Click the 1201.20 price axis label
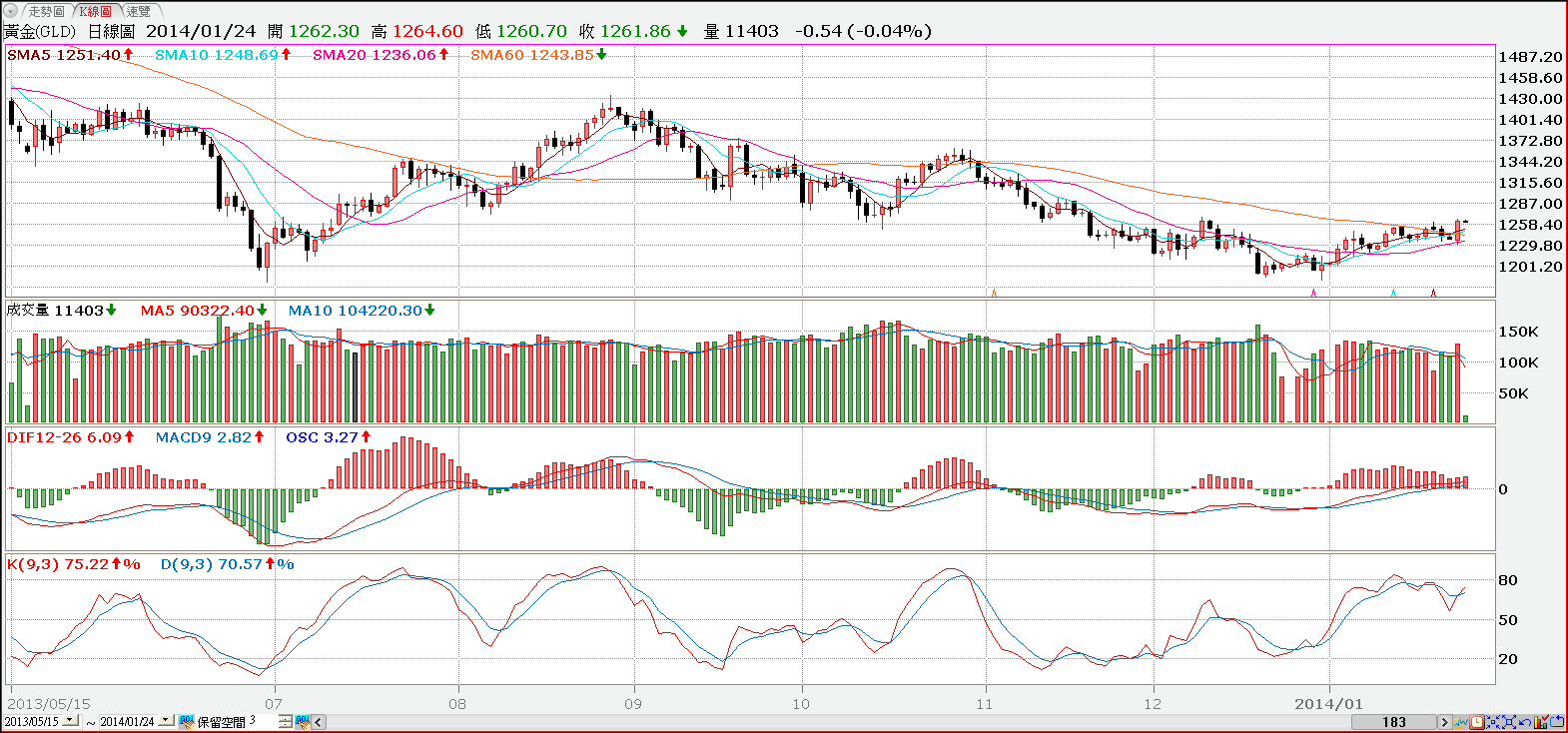 1530,267
